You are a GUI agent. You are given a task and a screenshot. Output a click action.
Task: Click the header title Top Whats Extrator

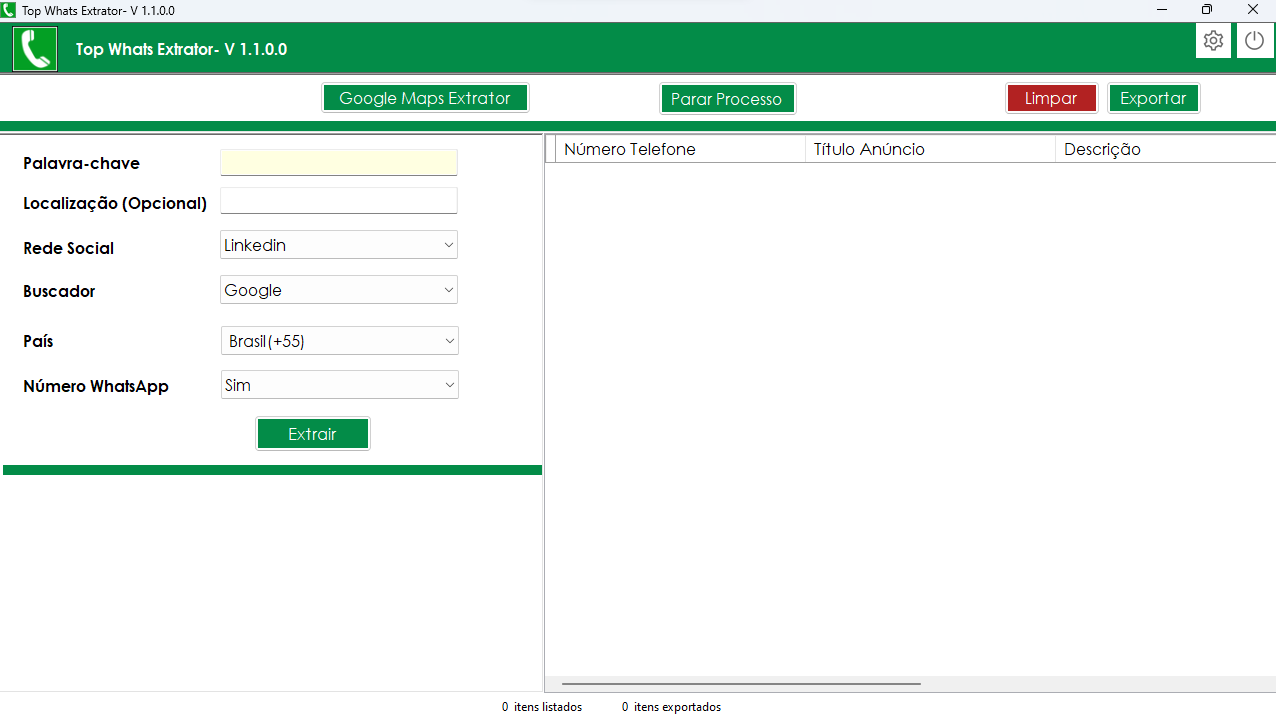pyautogui.click(x=181, y=49)
